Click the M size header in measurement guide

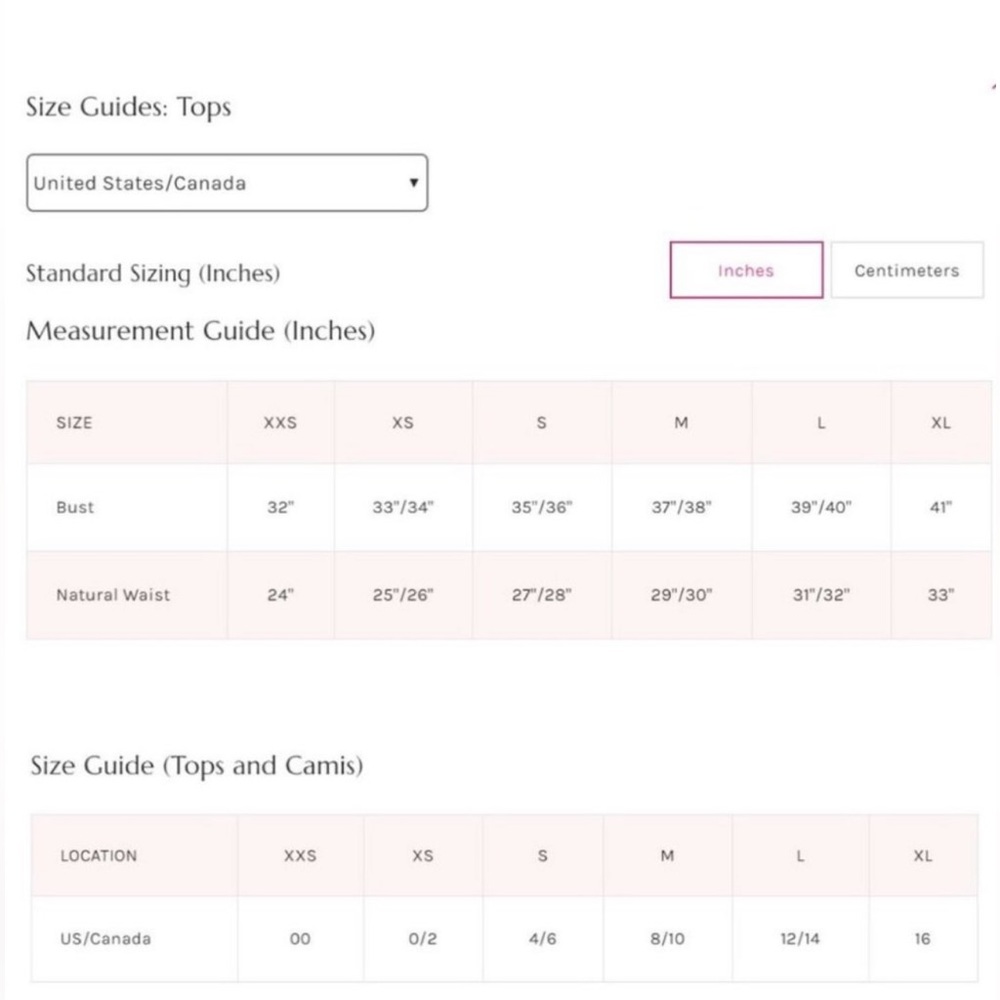tap(681, 422)
